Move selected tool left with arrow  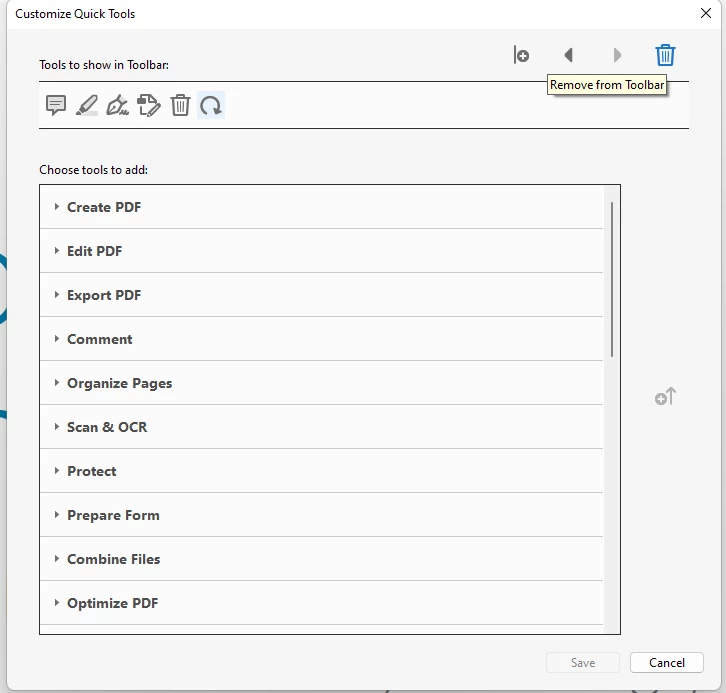pos(569,55)
